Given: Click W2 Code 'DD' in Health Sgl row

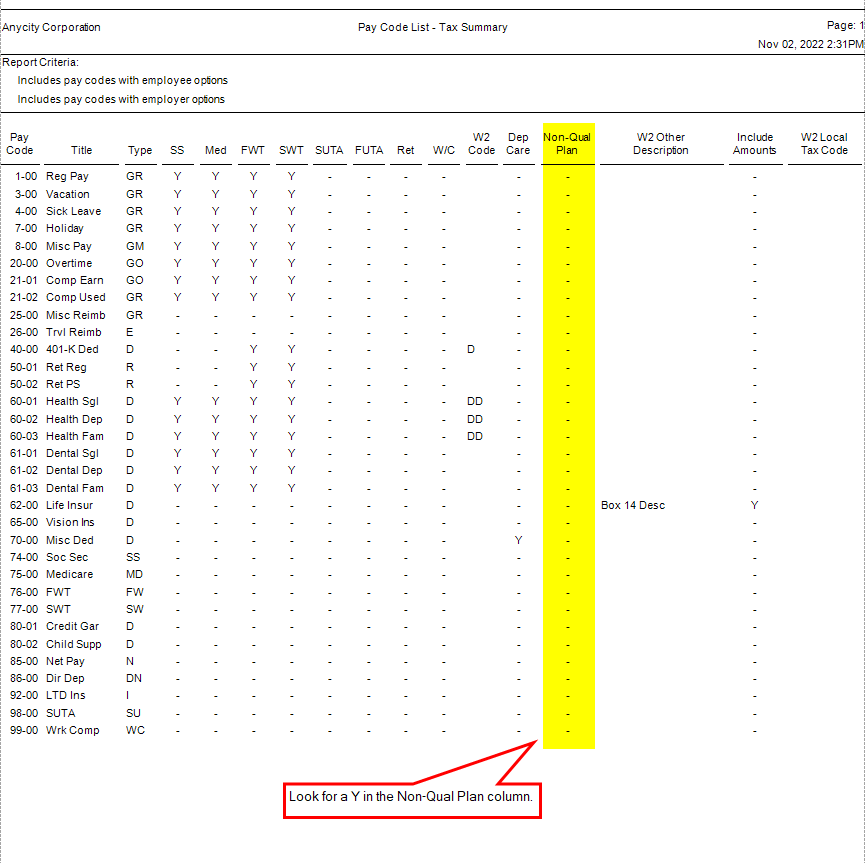Looking at the screenshot, I should click(475, 401).
